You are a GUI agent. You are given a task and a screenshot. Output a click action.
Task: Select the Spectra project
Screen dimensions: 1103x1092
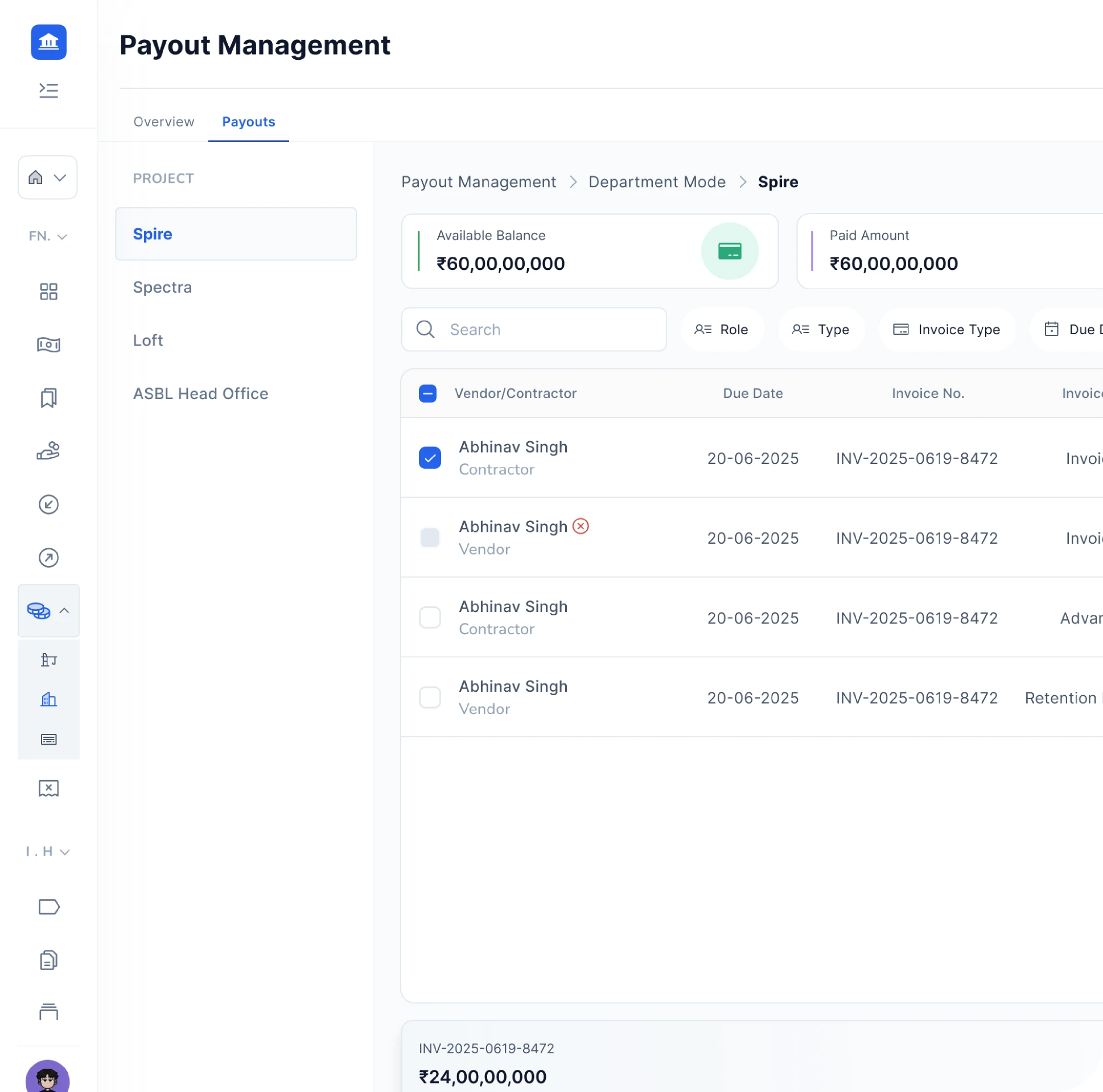point(162,287)
